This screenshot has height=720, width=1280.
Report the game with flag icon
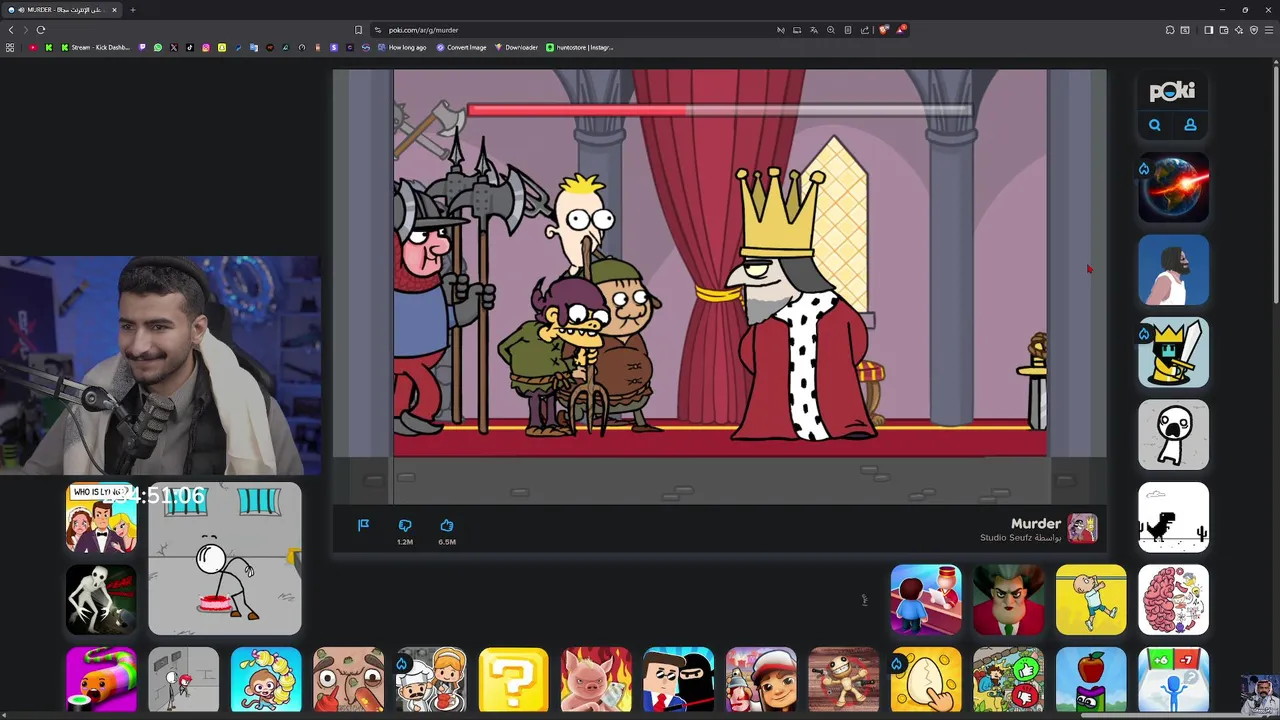tap(364, 525)
